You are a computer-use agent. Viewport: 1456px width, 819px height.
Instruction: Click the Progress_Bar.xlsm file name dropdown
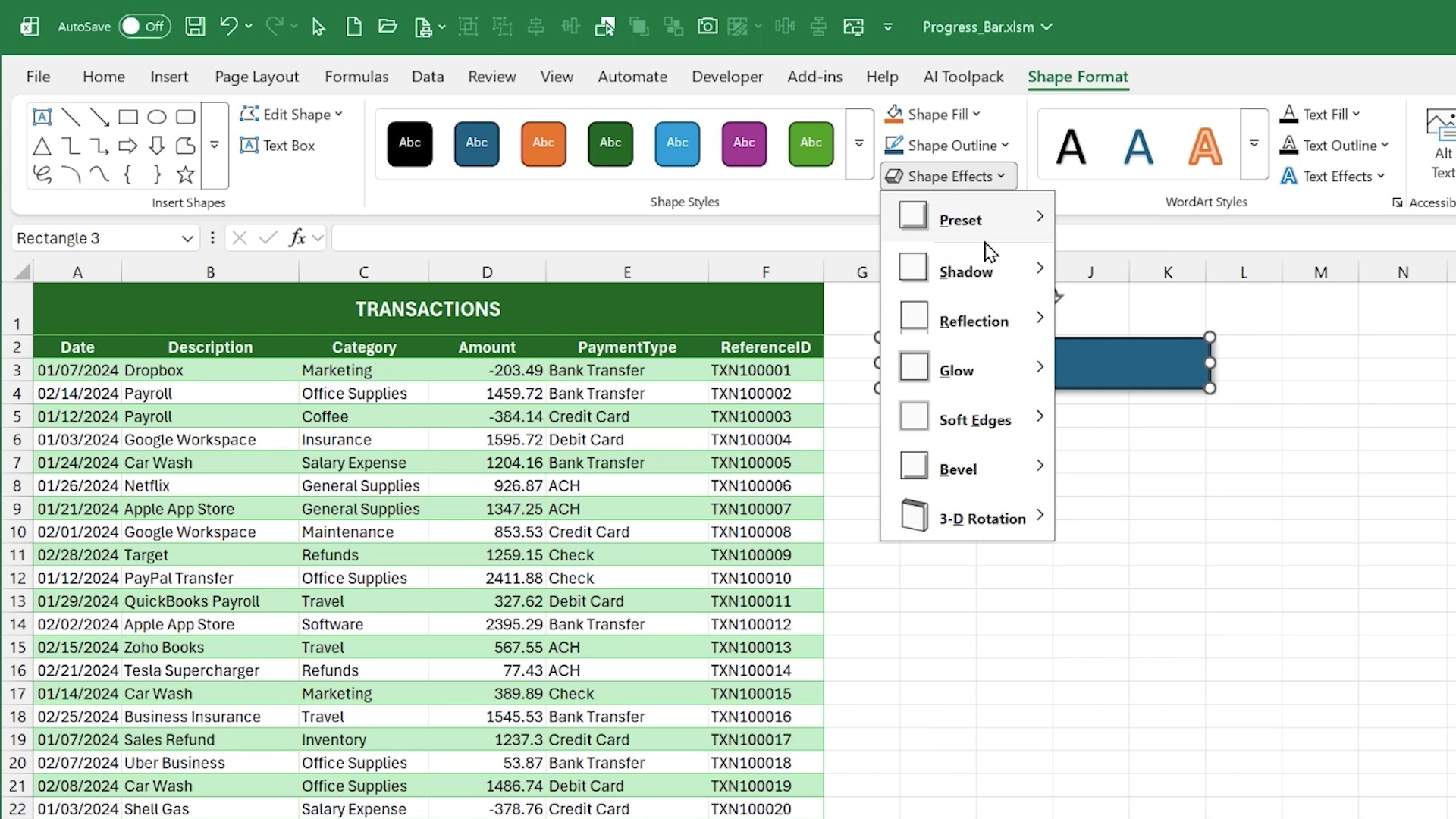[987, 27]
